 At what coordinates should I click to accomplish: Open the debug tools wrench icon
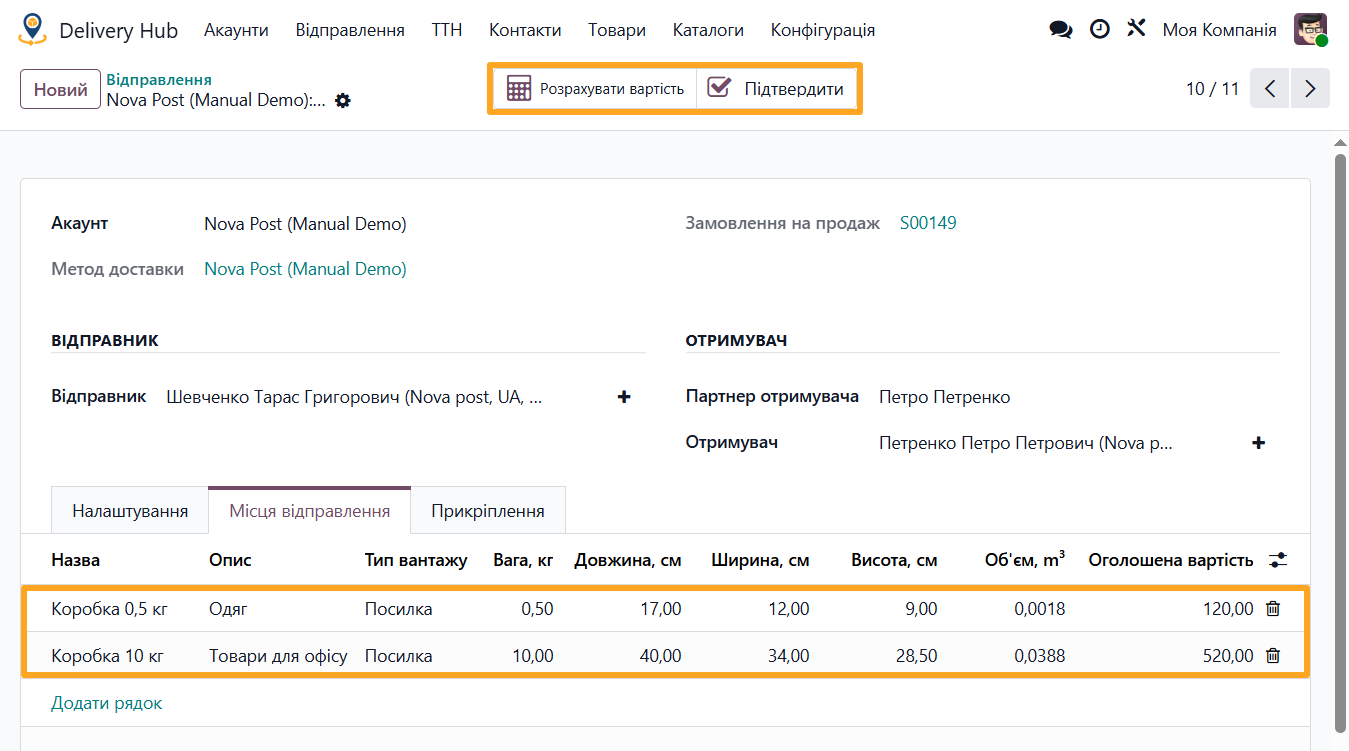coord(1135,28)
